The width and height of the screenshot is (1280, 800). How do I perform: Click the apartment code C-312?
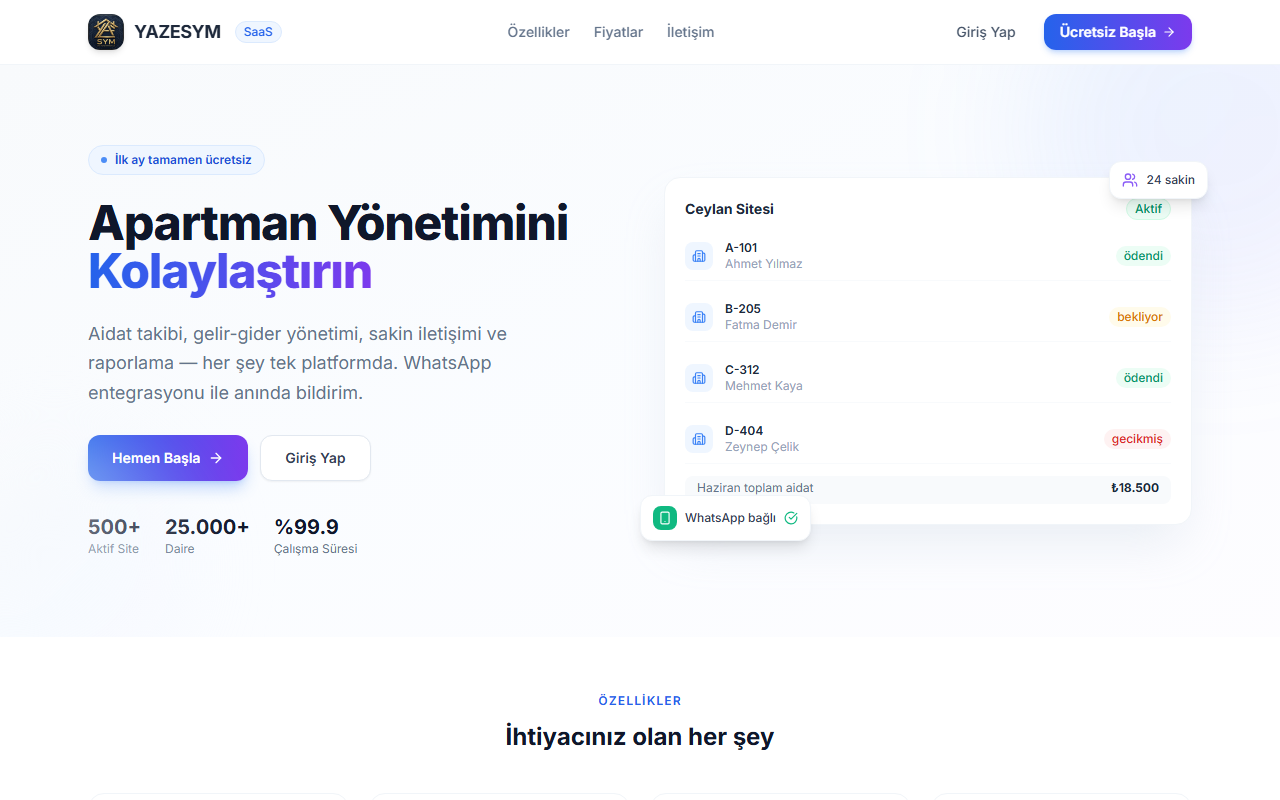pos(742,370)
